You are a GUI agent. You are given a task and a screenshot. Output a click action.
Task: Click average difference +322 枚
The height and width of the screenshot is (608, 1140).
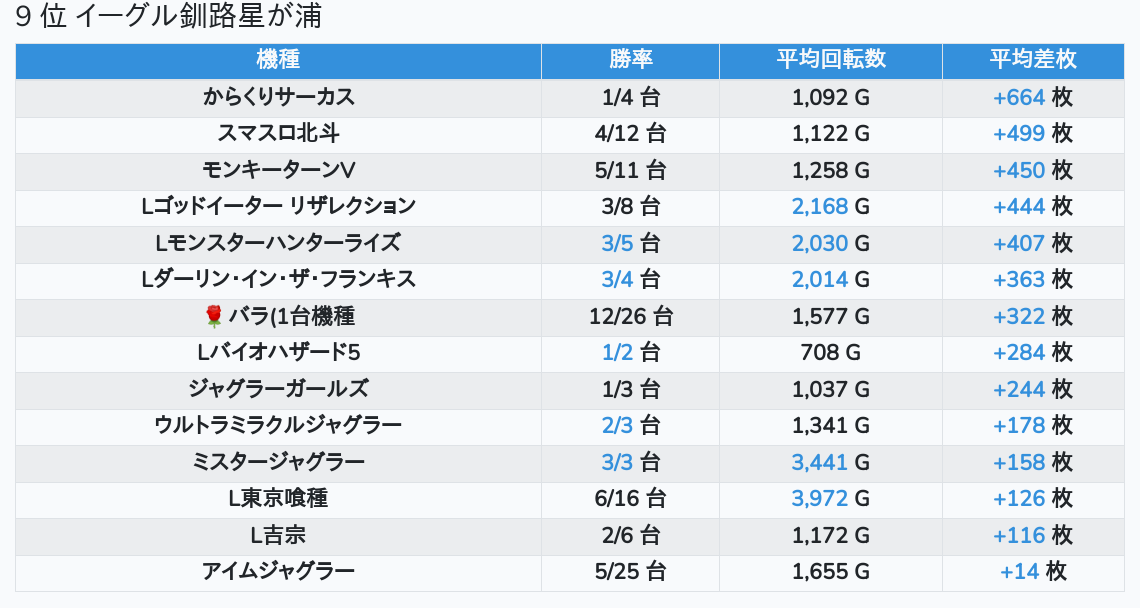coord(1033,316)
